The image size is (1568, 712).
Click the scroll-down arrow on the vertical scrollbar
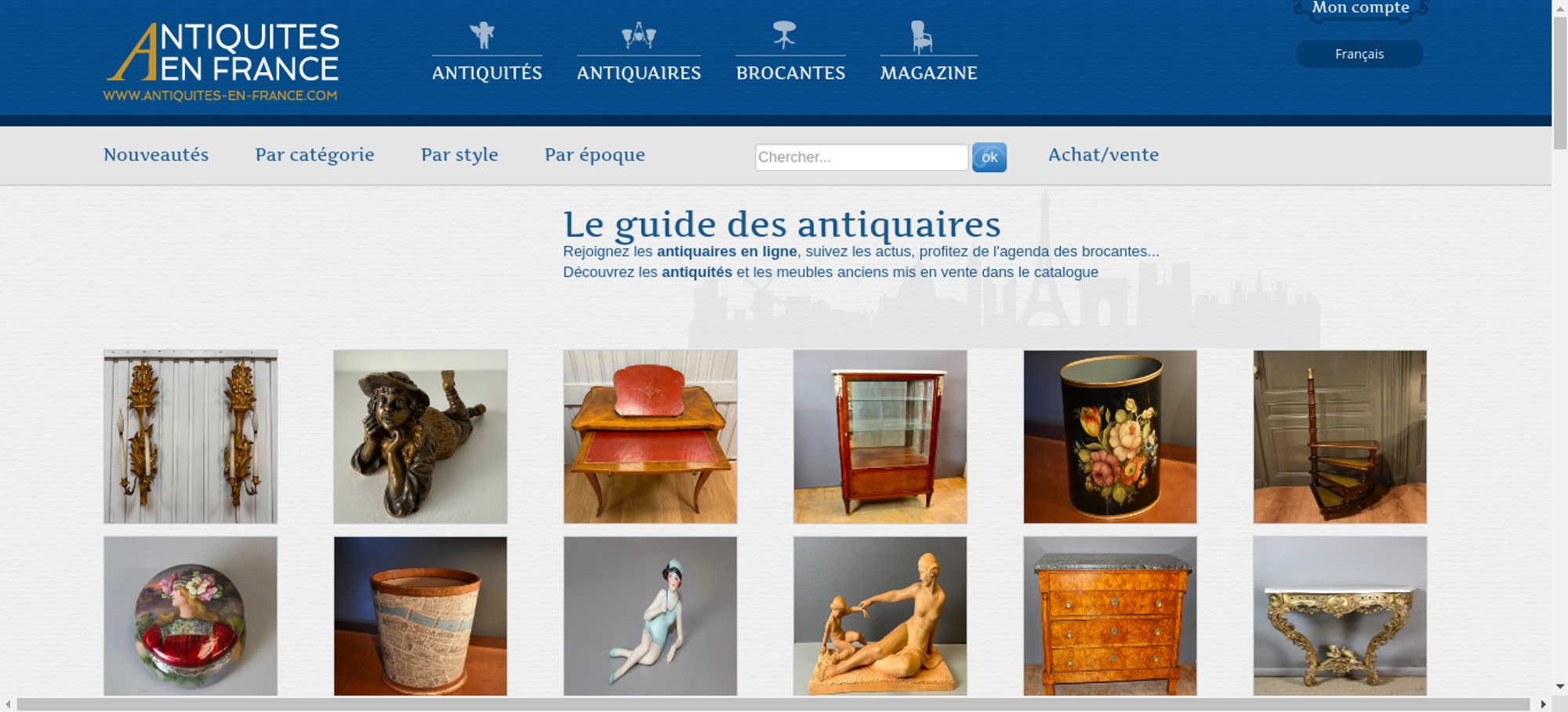pos(1560,686)
